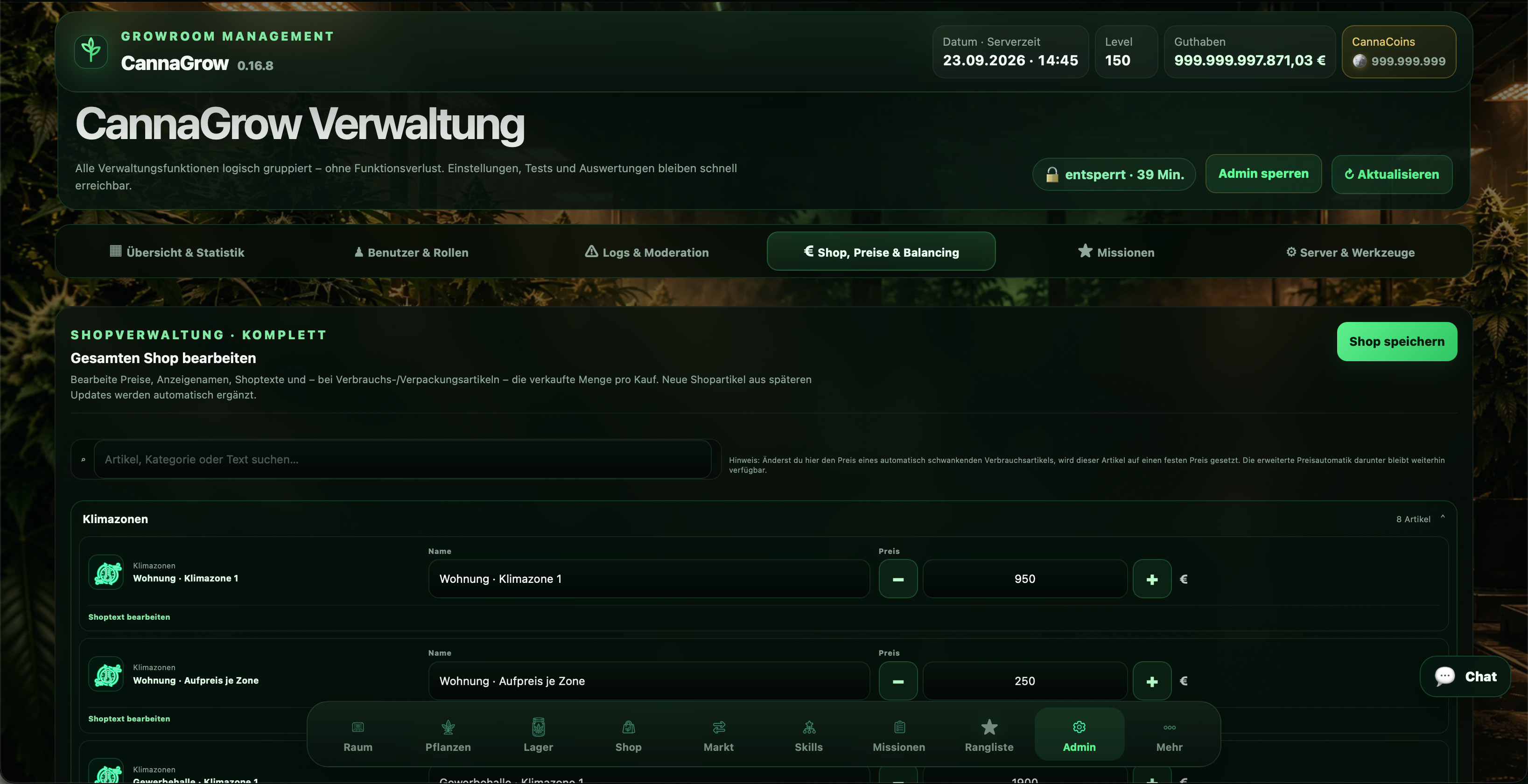Open Markt in the bottom navigation
Viewport: 1528px width, 784px height.
point(718,734)
